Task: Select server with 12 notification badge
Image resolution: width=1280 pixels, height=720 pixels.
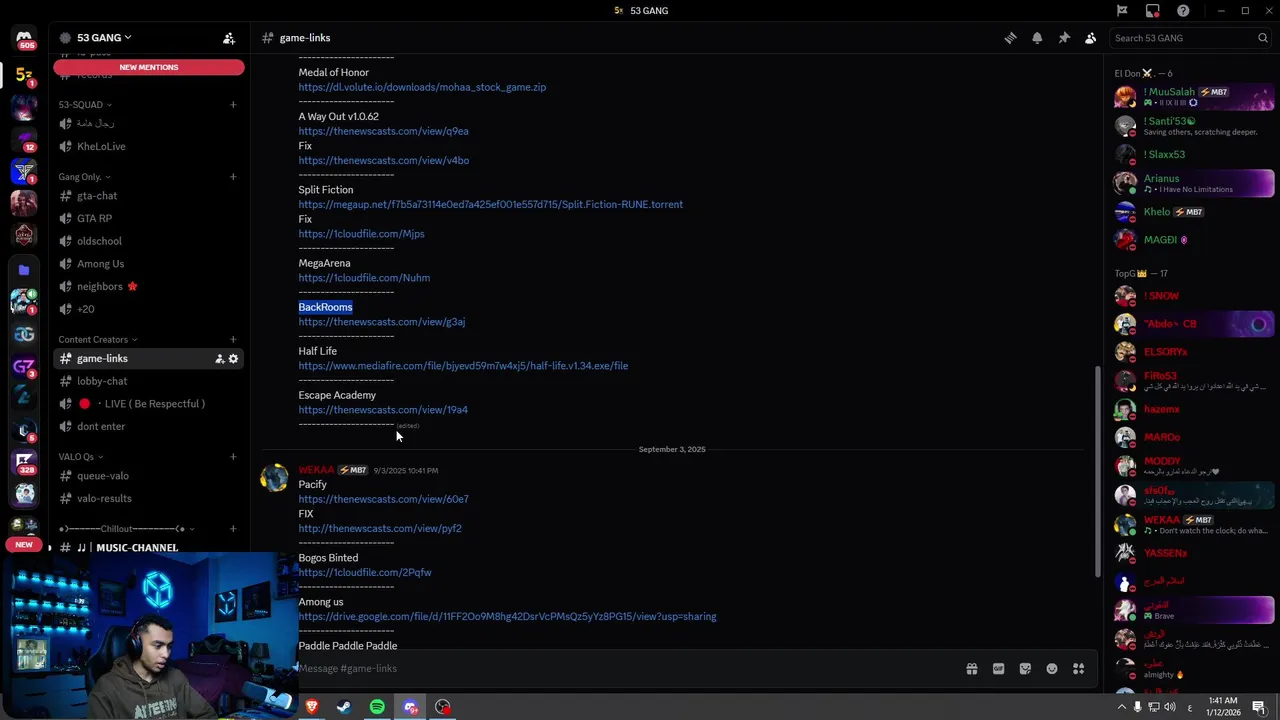Action: 24,139
